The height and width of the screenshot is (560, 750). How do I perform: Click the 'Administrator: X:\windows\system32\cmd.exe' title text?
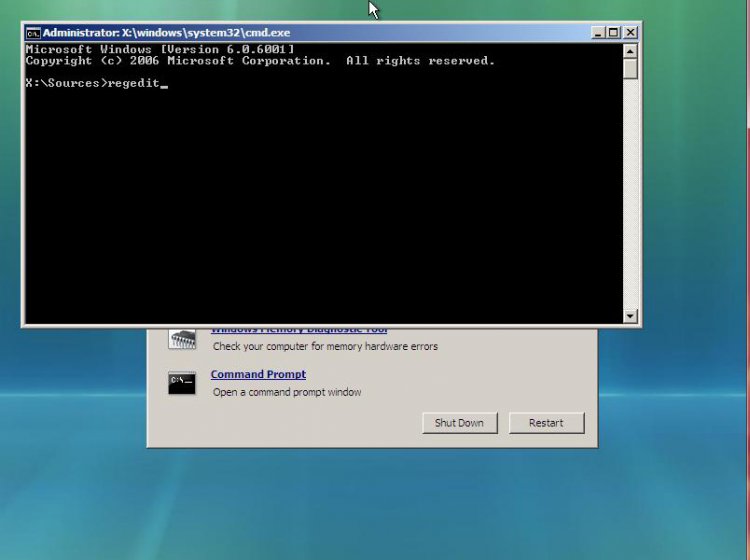[x=166, y=33]
